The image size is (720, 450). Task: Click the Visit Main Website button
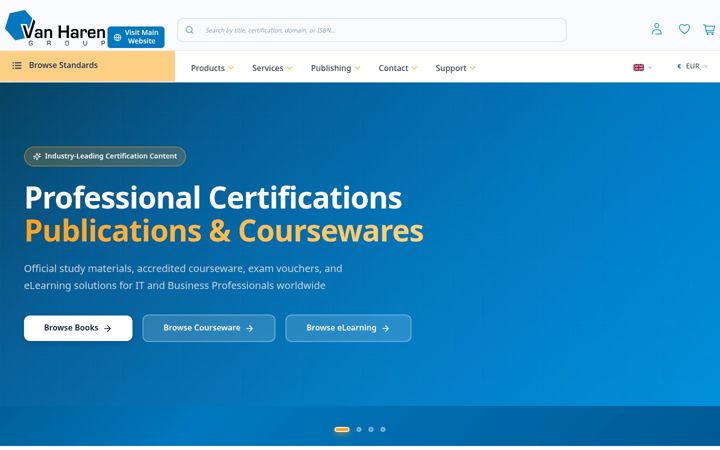tap(136, 37)
